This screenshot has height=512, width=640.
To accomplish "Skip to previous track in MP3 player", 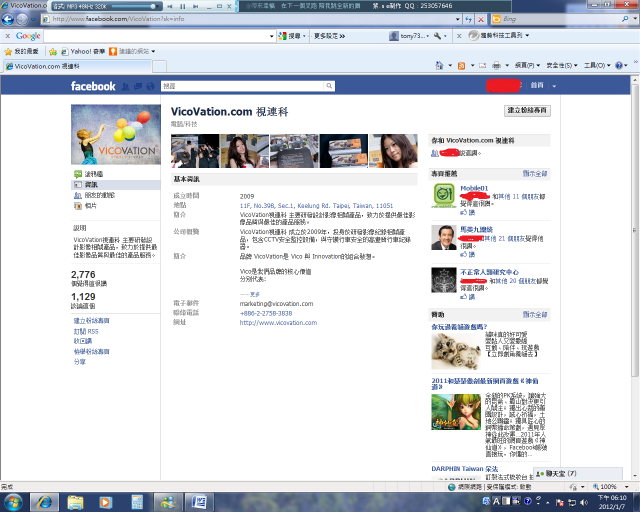I will click(170, 6).
